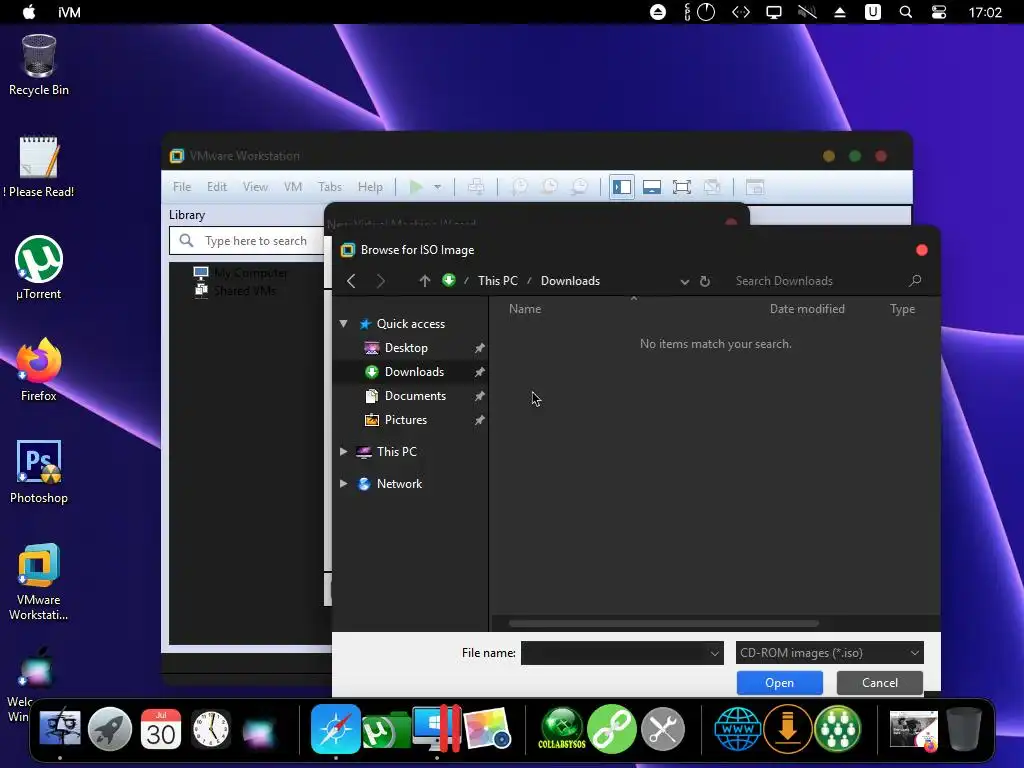Select Shared VMs in the Library tree

point(245,291)
